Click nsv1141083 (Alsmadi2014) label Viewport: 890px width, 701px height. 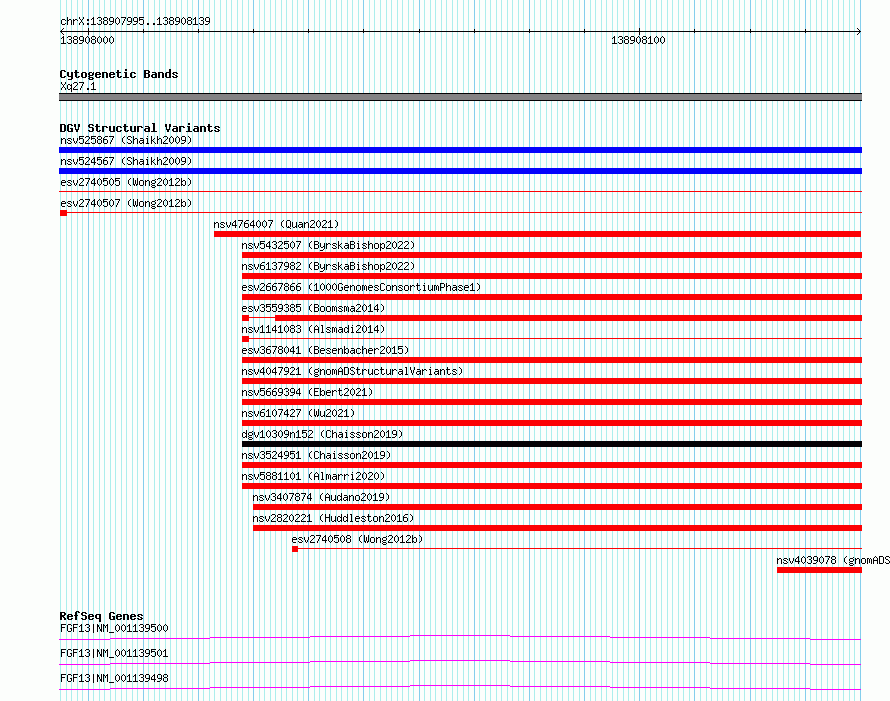(313, 329)
